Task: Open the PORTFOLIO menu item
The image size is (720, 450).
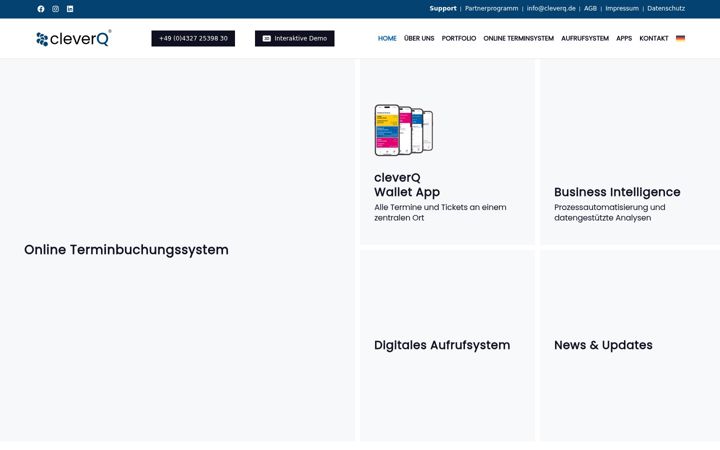Action: (459, 39)
